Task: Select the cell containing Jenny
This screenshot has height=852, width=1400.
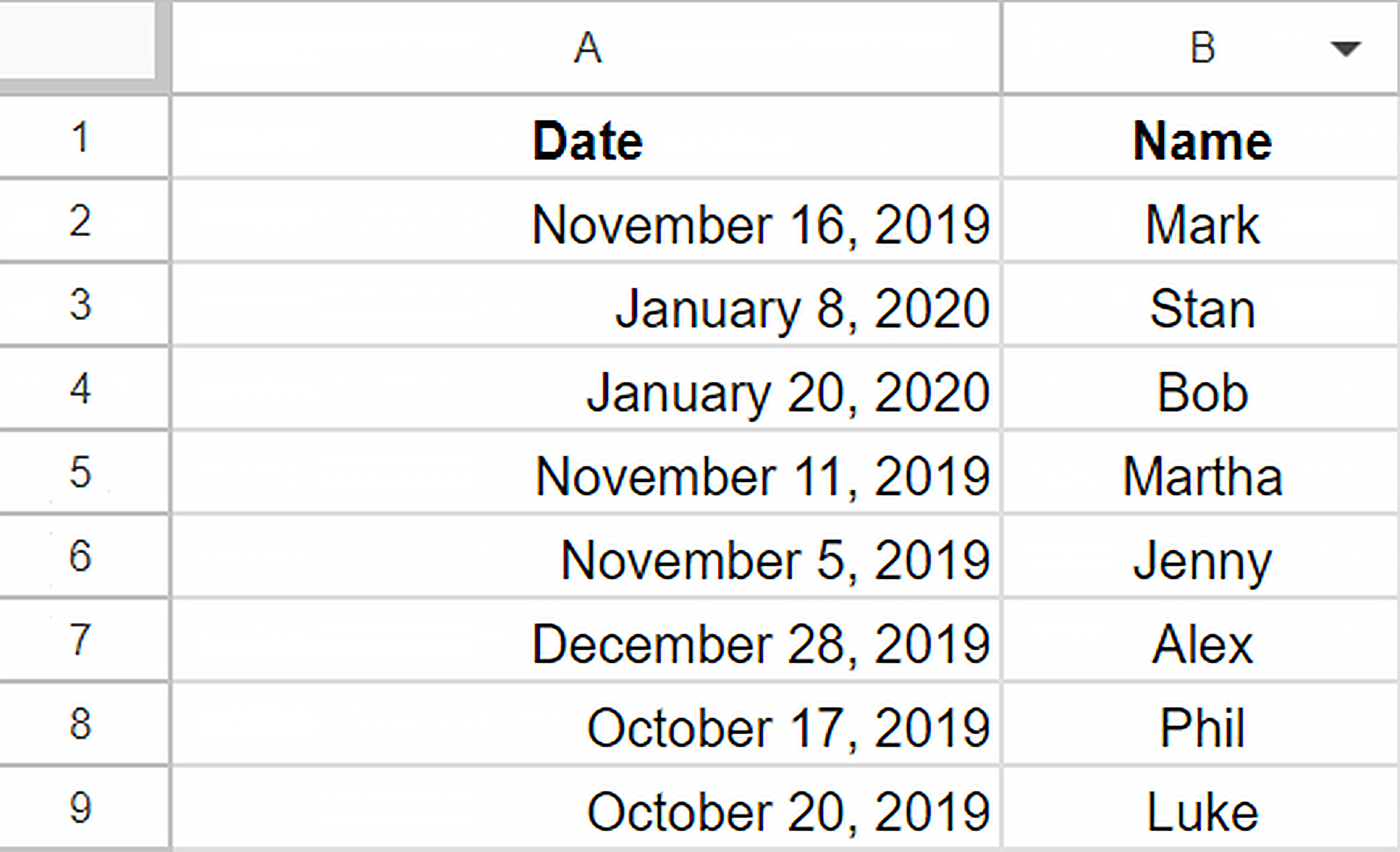Action: click(1201, 556)
